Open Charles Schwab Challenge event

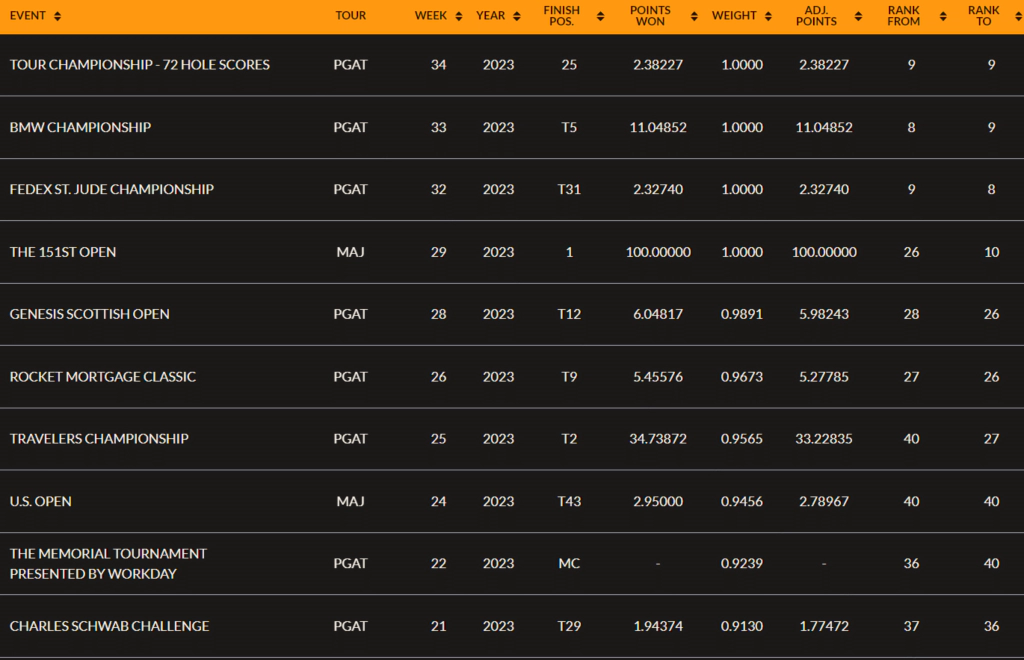tap(110, 626)
